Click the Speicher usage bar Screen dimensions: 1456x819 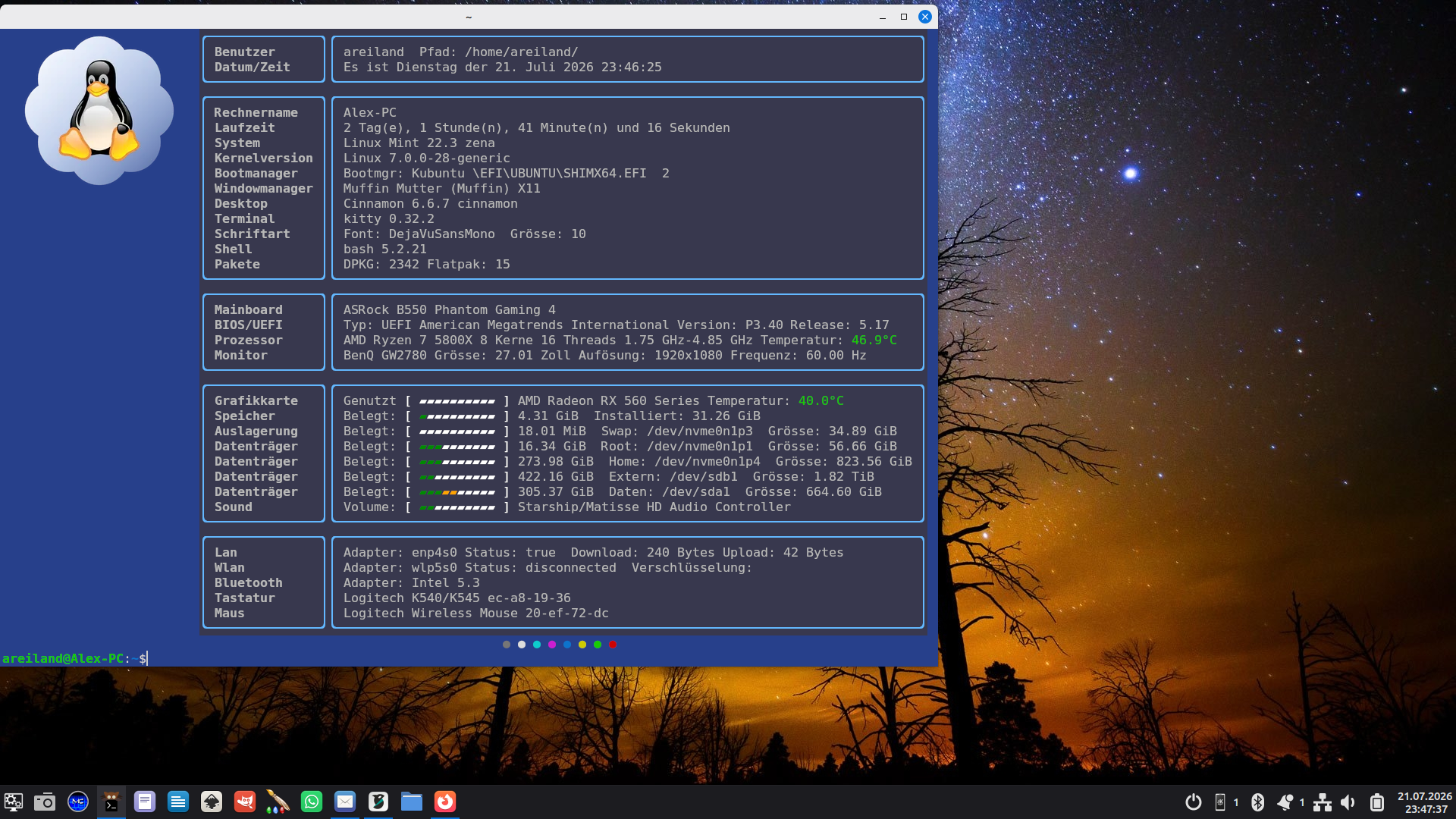click(457, 416)
